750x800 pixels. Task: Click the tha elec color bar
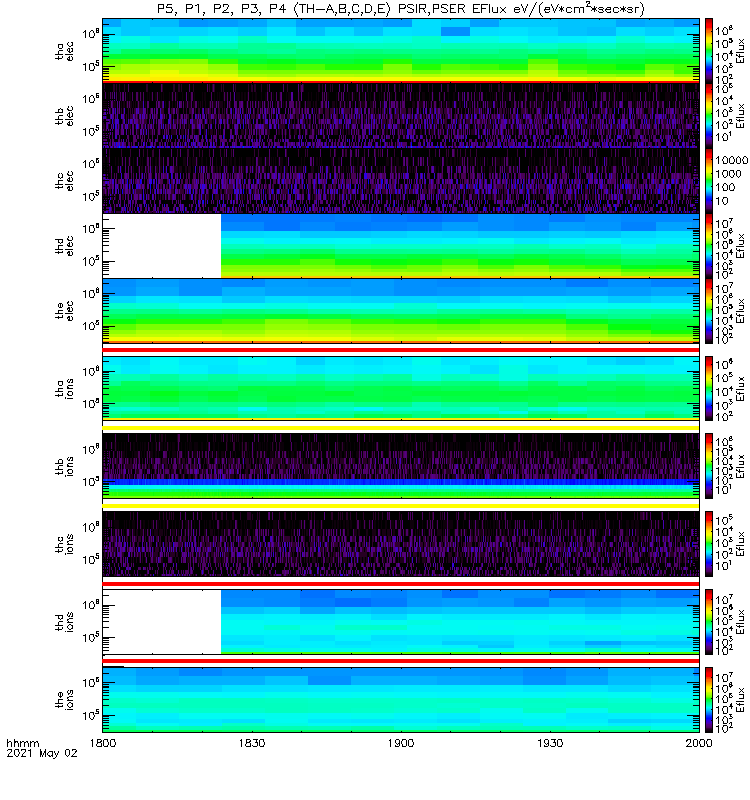[709, 50]
